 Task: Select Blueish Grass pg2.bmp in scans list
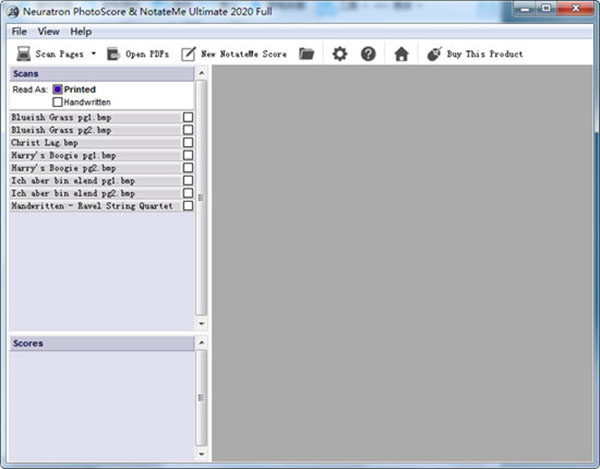coord(95,130)
